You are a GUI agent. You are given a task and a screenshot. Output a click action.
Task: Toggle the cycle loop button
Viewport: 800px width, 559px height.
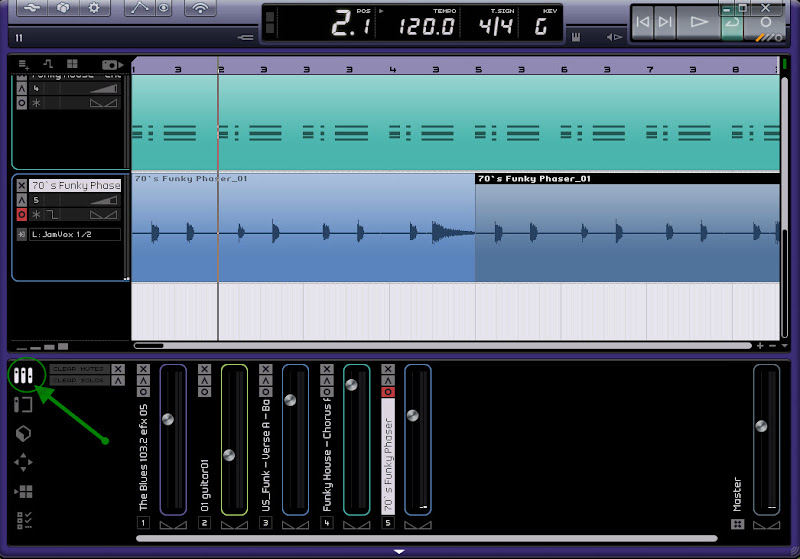[733, 22]
